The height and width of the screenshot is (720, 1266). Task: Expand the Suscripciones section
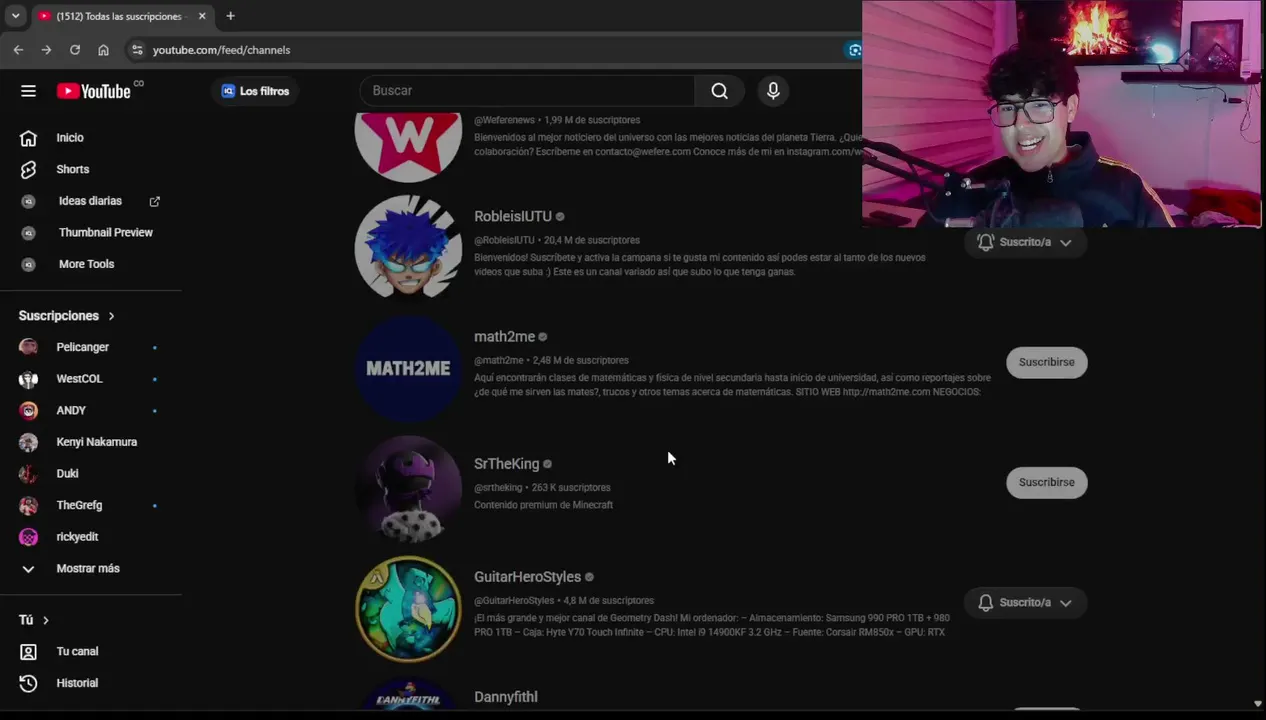coord(66,316)
